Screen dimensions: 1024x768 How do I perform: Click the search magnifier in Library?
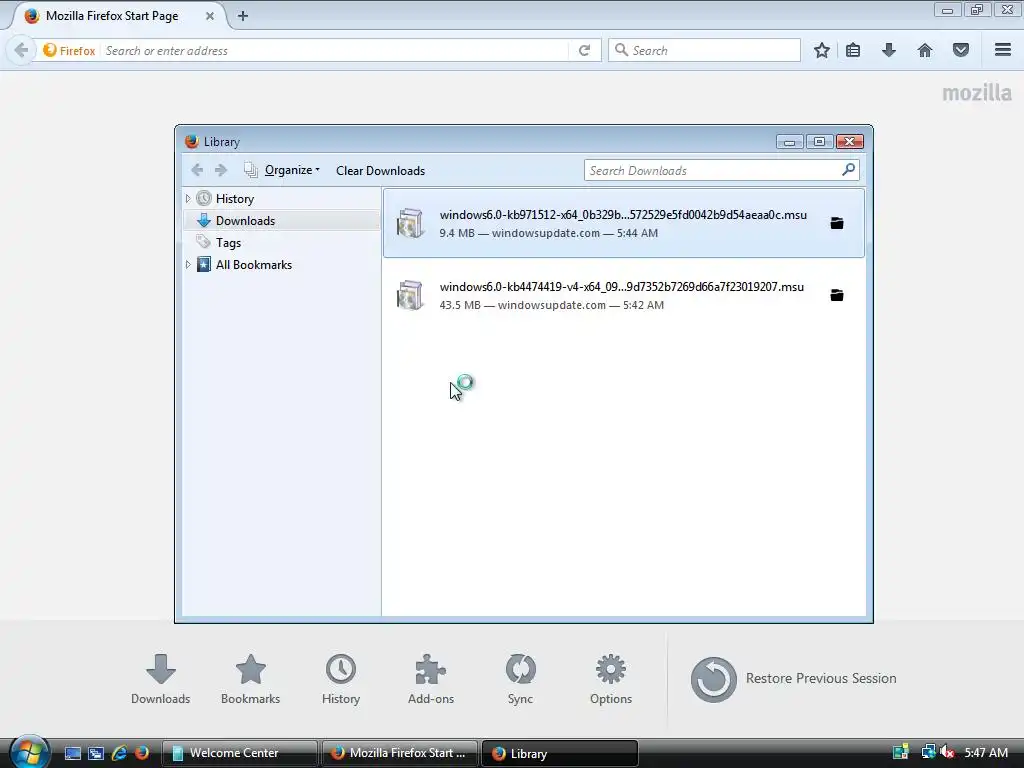[848, 170]
